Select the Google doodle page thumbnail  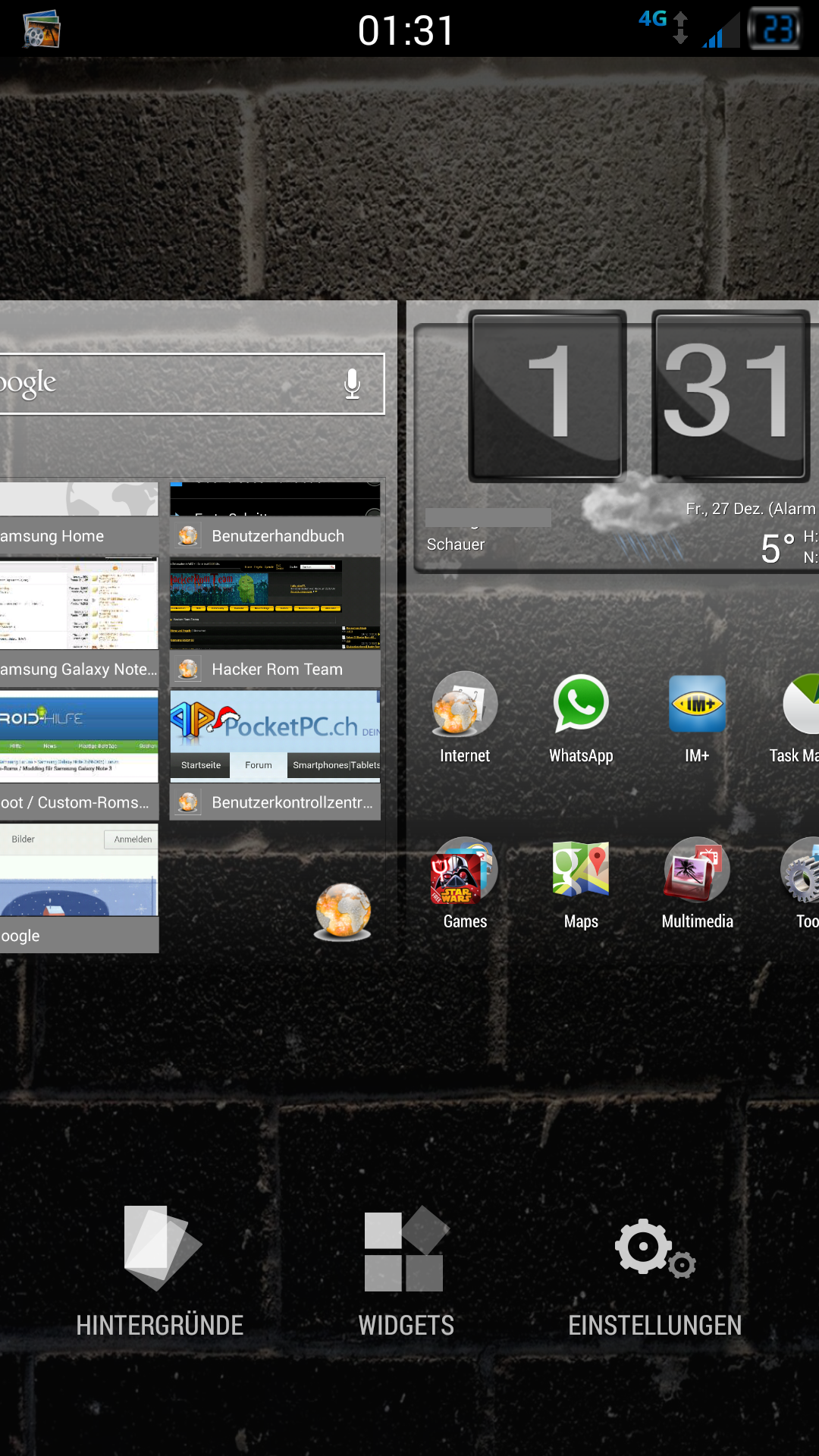click(79, 870)
